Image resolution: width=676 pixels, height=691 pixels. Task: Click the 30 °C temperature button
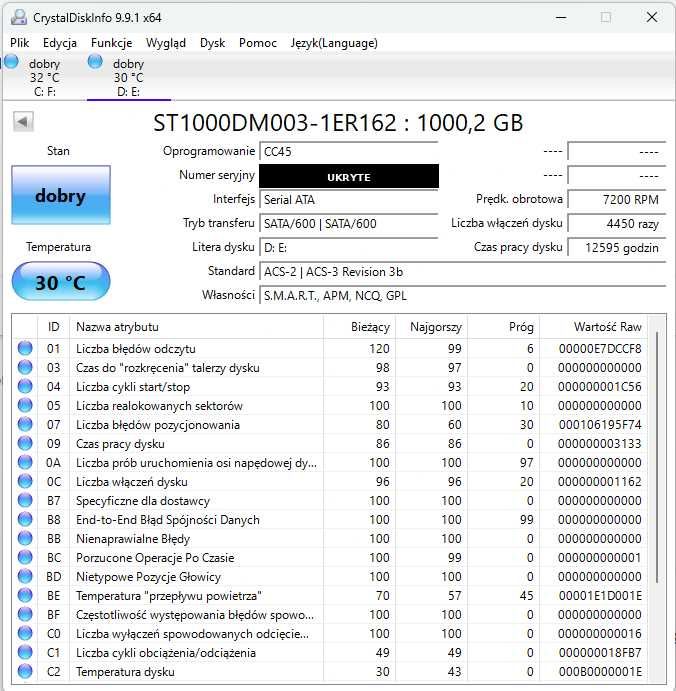pos(61,282)
